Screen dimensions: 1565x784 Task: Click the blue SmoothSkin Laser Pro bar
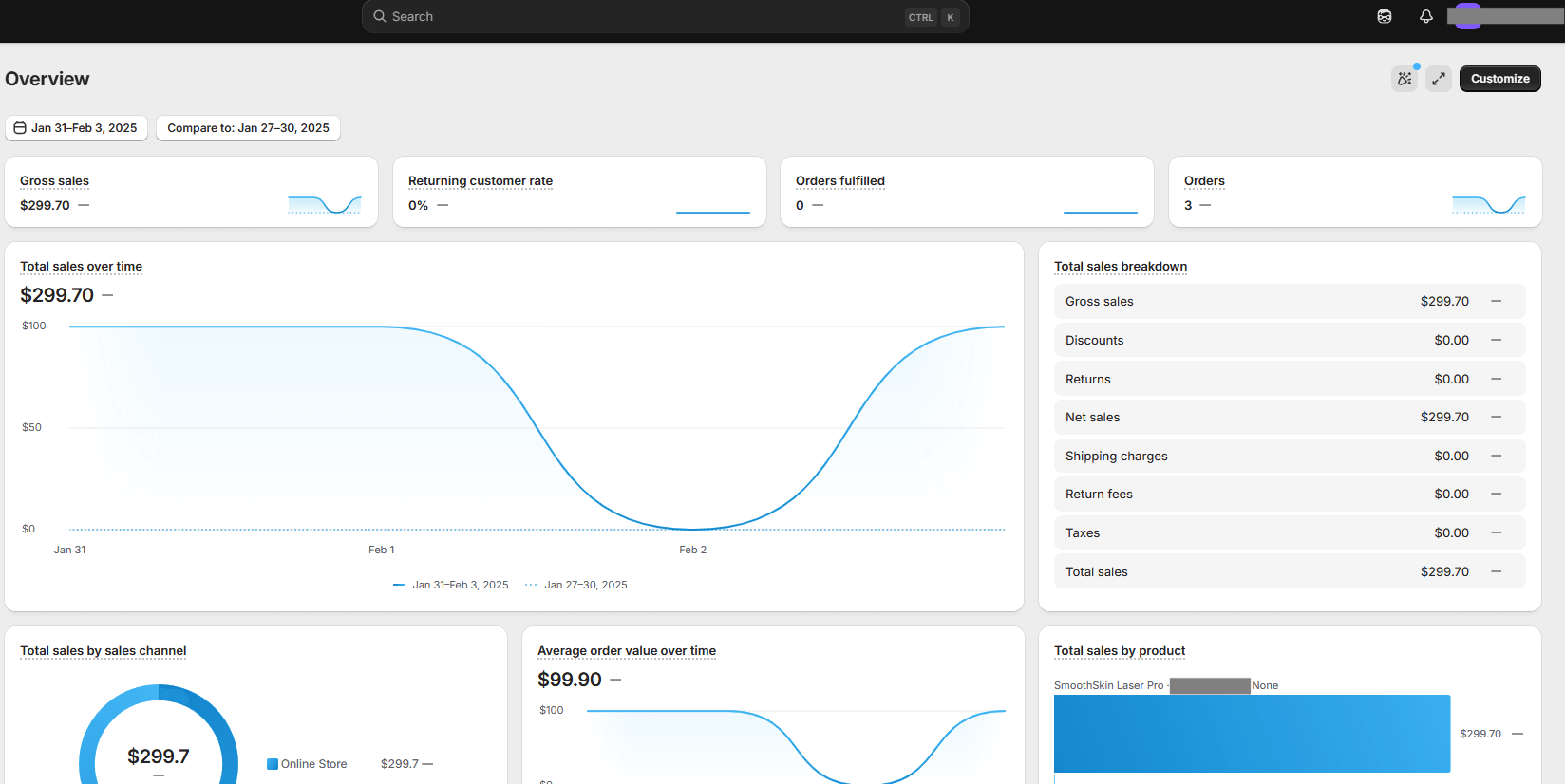click(1252, 734)
